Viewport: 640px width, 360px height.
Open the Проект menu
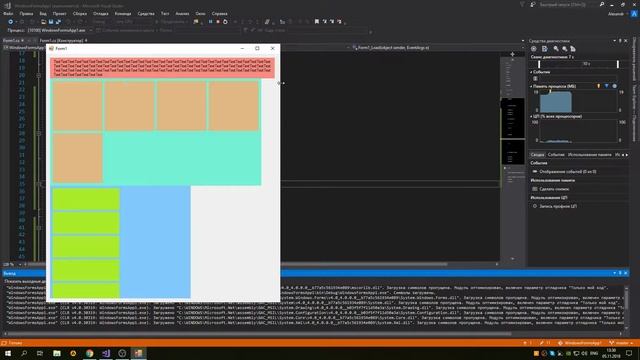click(x=59, y=13)
